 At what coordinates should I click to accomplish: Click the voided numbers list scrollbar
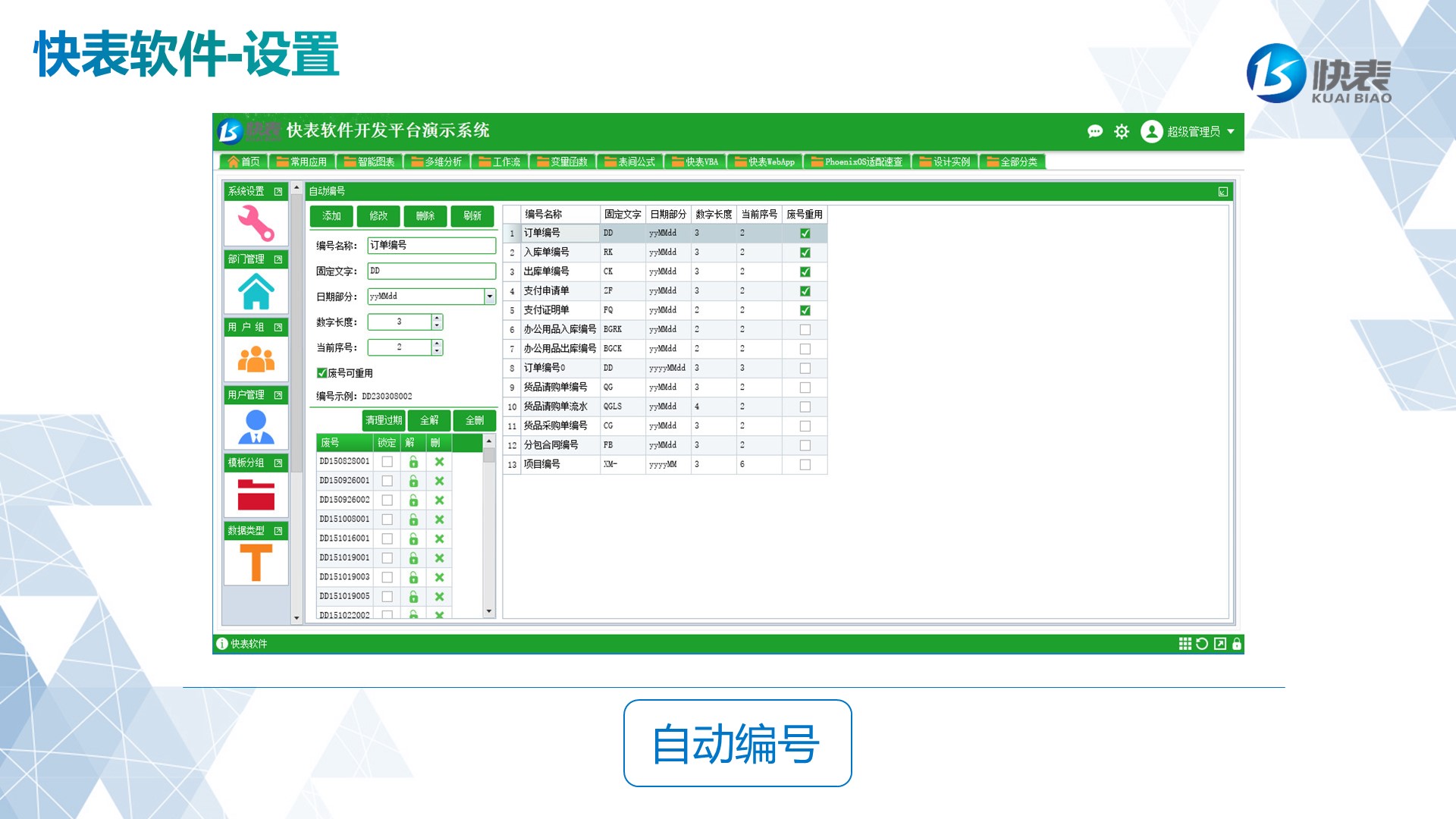pos(489,526)
